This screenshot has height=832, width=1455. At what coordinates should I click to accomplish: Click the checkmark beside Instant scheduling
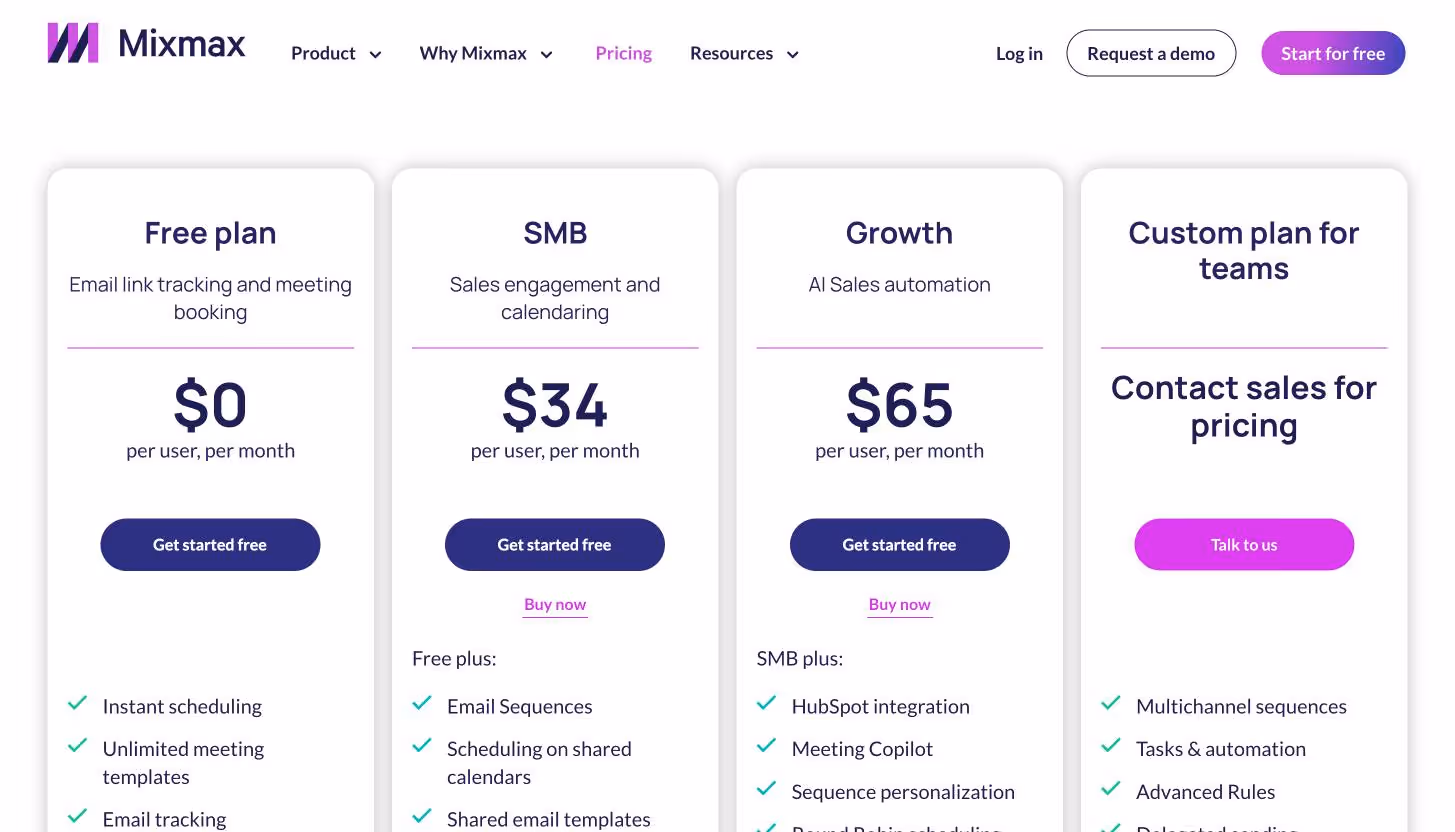point(78,703)
